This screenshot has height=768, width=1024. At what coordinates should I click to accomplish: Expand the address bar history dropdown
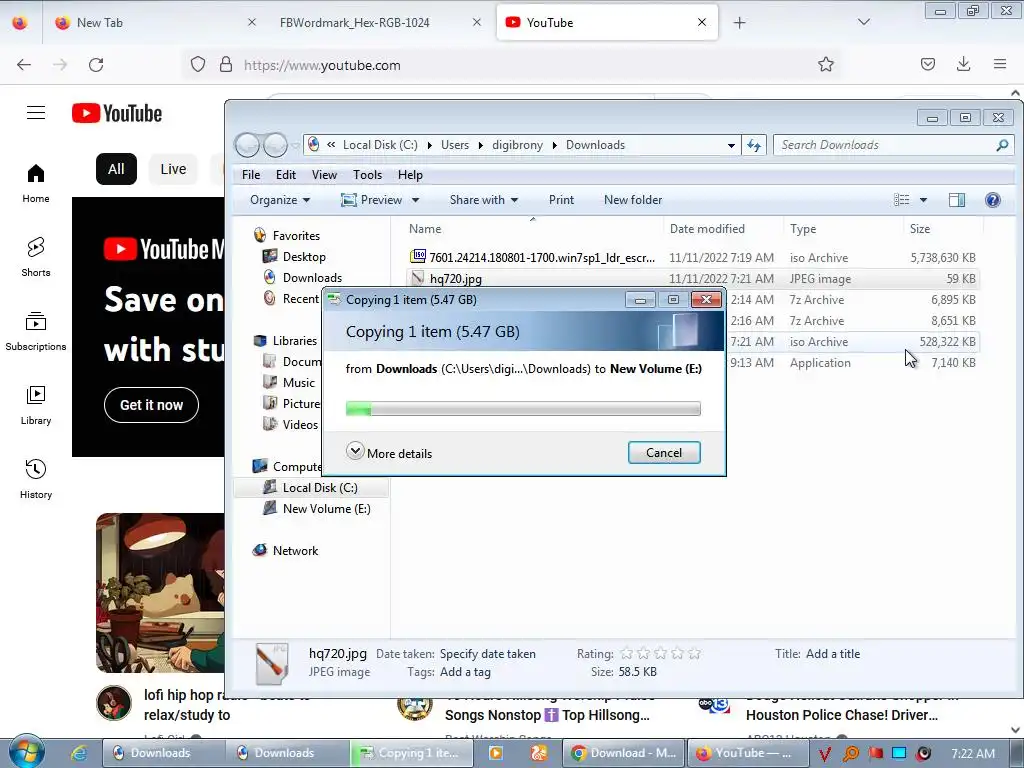click(x=731, y=146)
